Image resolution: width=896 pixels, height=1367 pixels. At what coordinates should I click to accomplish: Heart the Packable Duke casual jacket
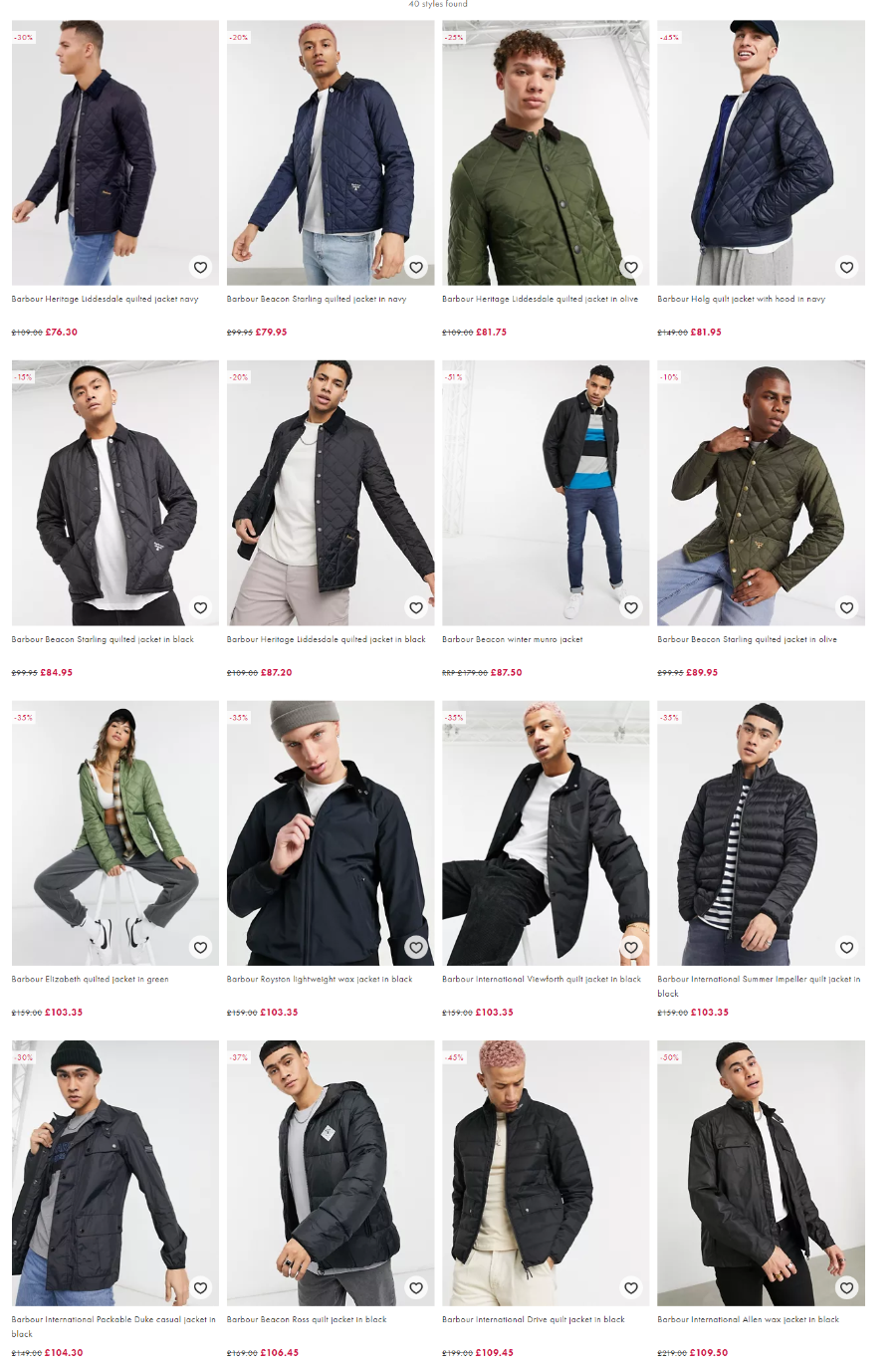coord(201,1287)
